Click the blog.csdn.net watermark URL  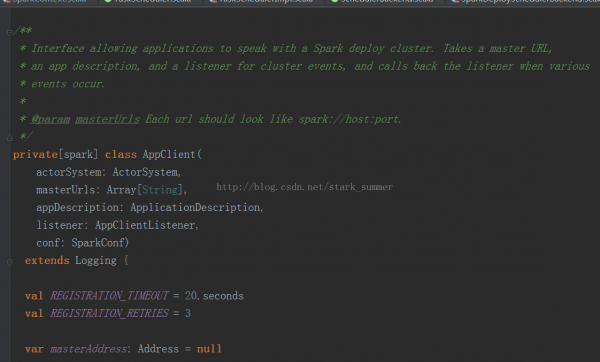coord(304,187)
